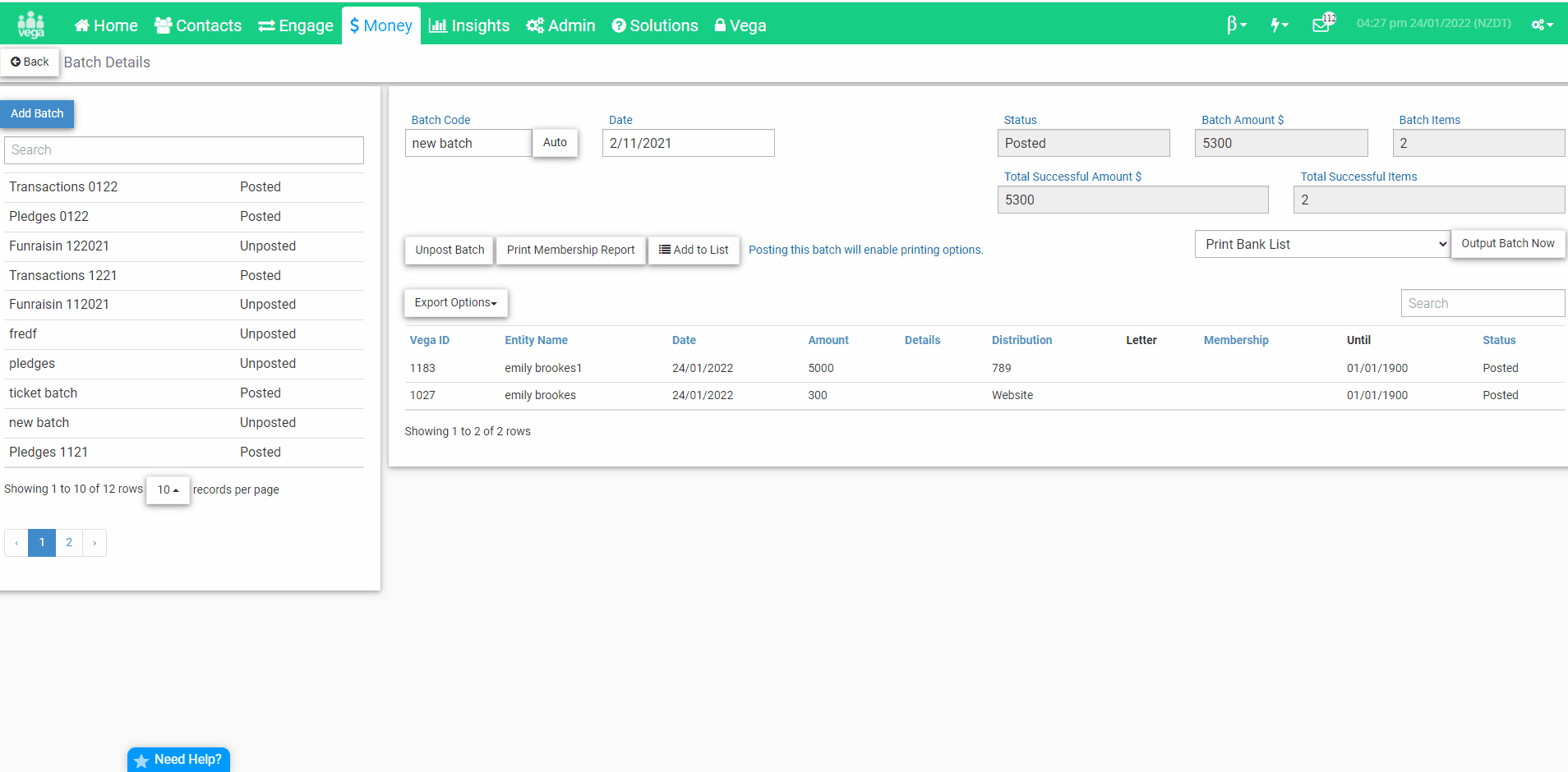Click the Output Batch Now button
Viewport: 1568px width, 772px height.
1508,244
